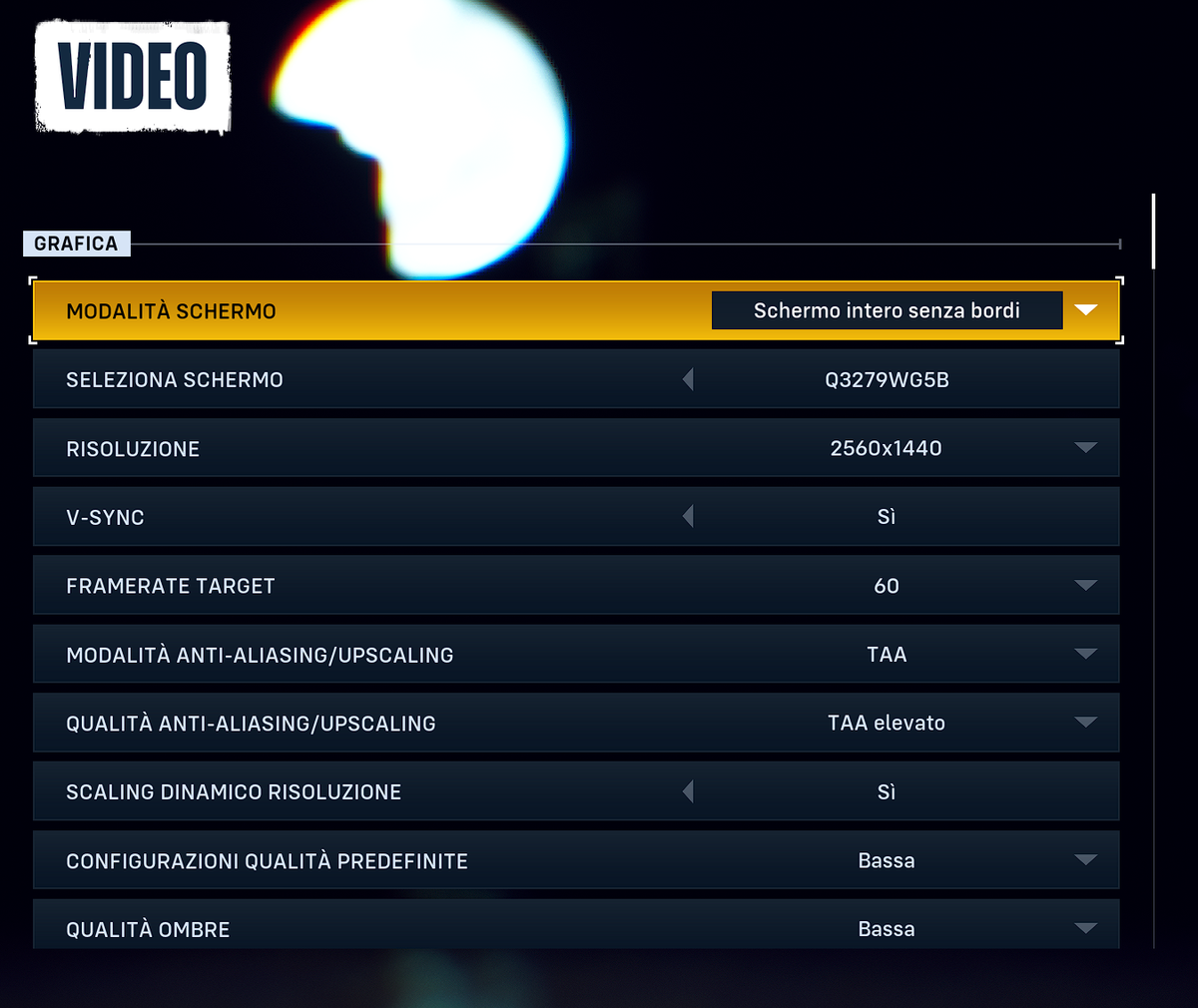Expand the Risoluzione dropdown arrow
This screenshot has width=1198, height=1008.
(1086, 448)
